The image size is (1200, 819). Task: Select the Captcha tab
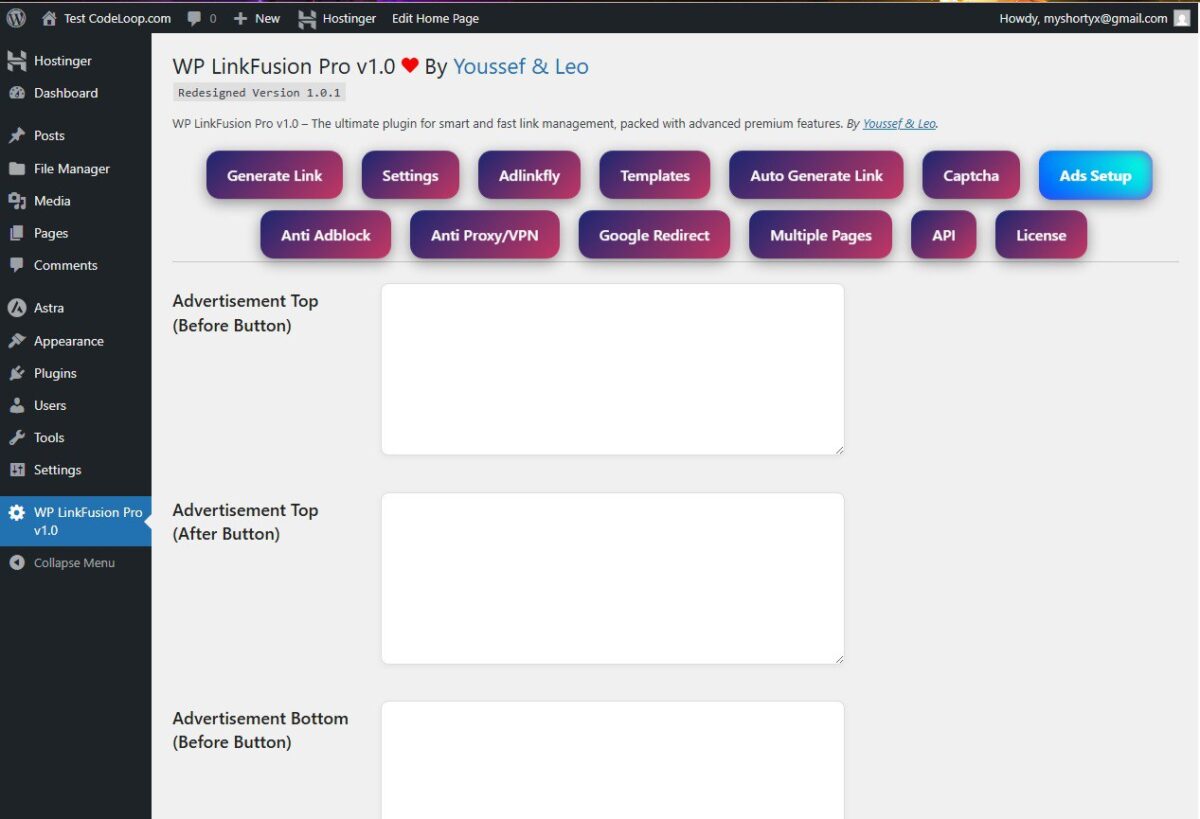(x=971, y=176)
